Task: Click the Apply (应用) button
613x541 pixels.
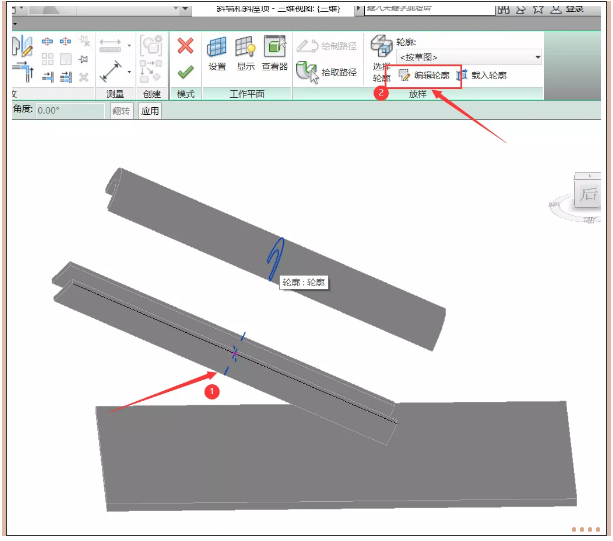Action: coord(149,111)
